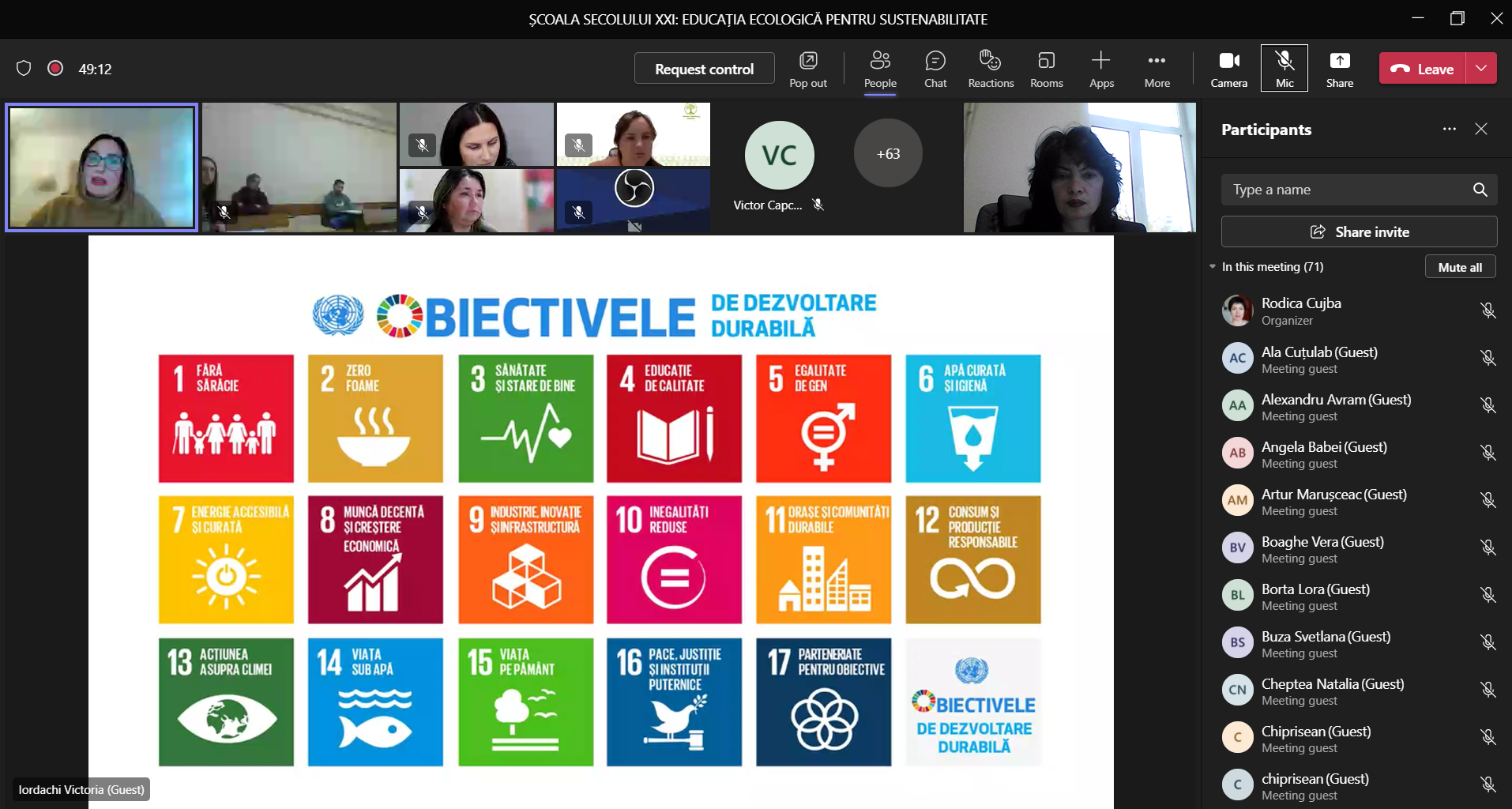Click the 49:12 meeting timer
This screenshot has width=1512, height=809.
(x=95, y=69)
